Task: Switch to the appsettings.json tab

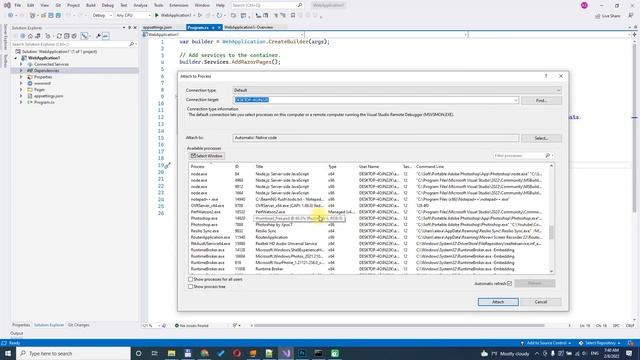Action: click(158, 27)
